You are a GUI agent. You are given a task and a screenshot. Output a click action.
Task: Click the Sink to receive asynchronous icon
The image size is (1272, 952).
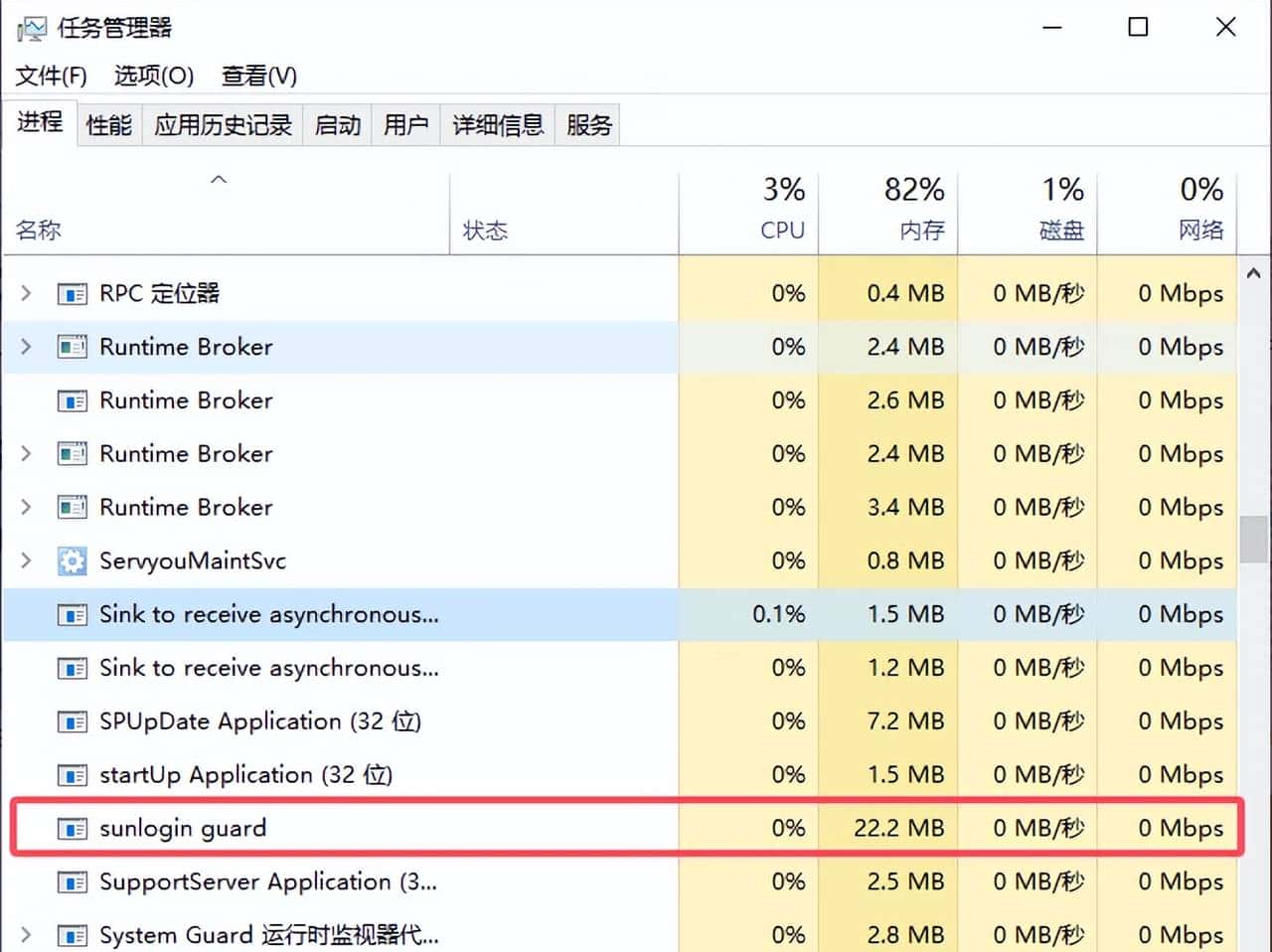click(72, 614)
